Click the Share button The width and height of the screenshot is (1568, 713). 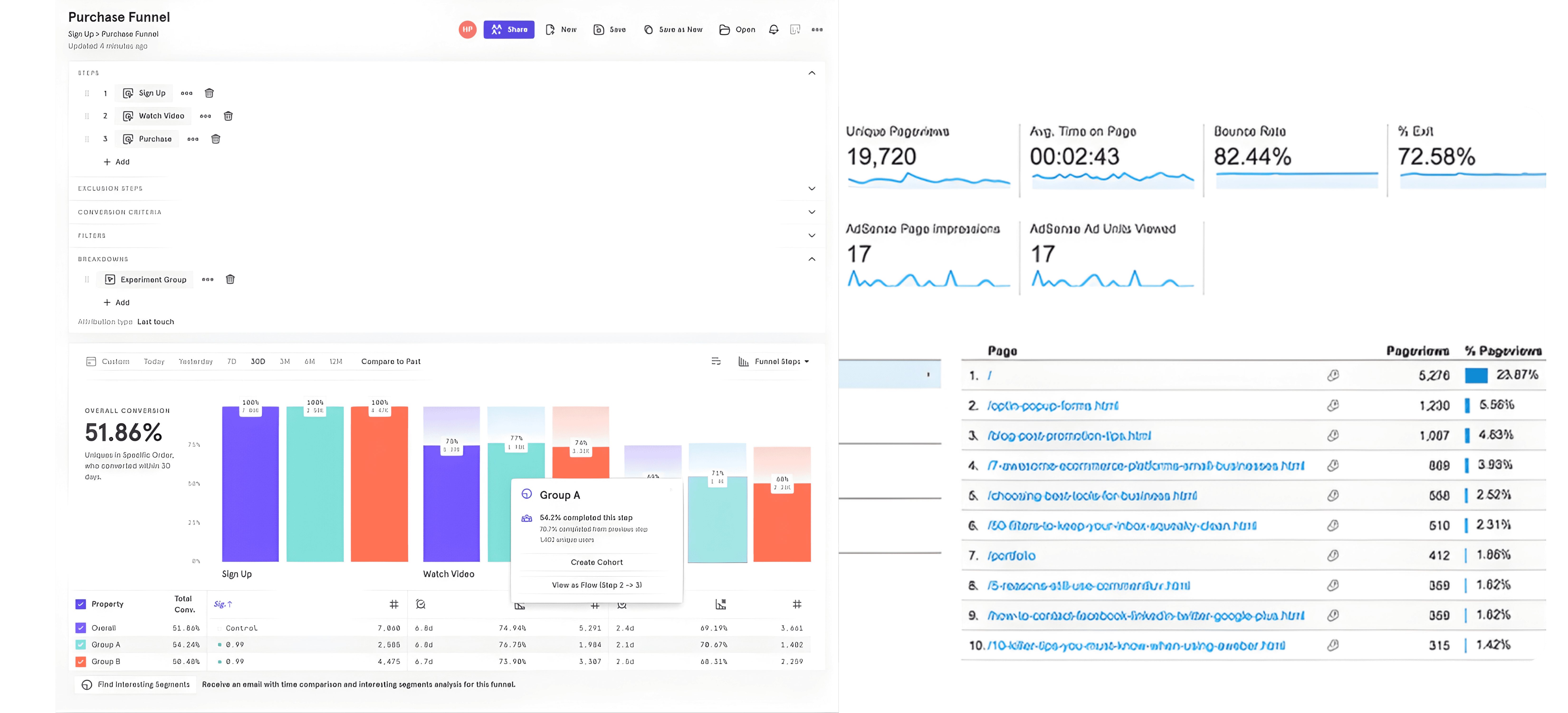click(509, 29)
